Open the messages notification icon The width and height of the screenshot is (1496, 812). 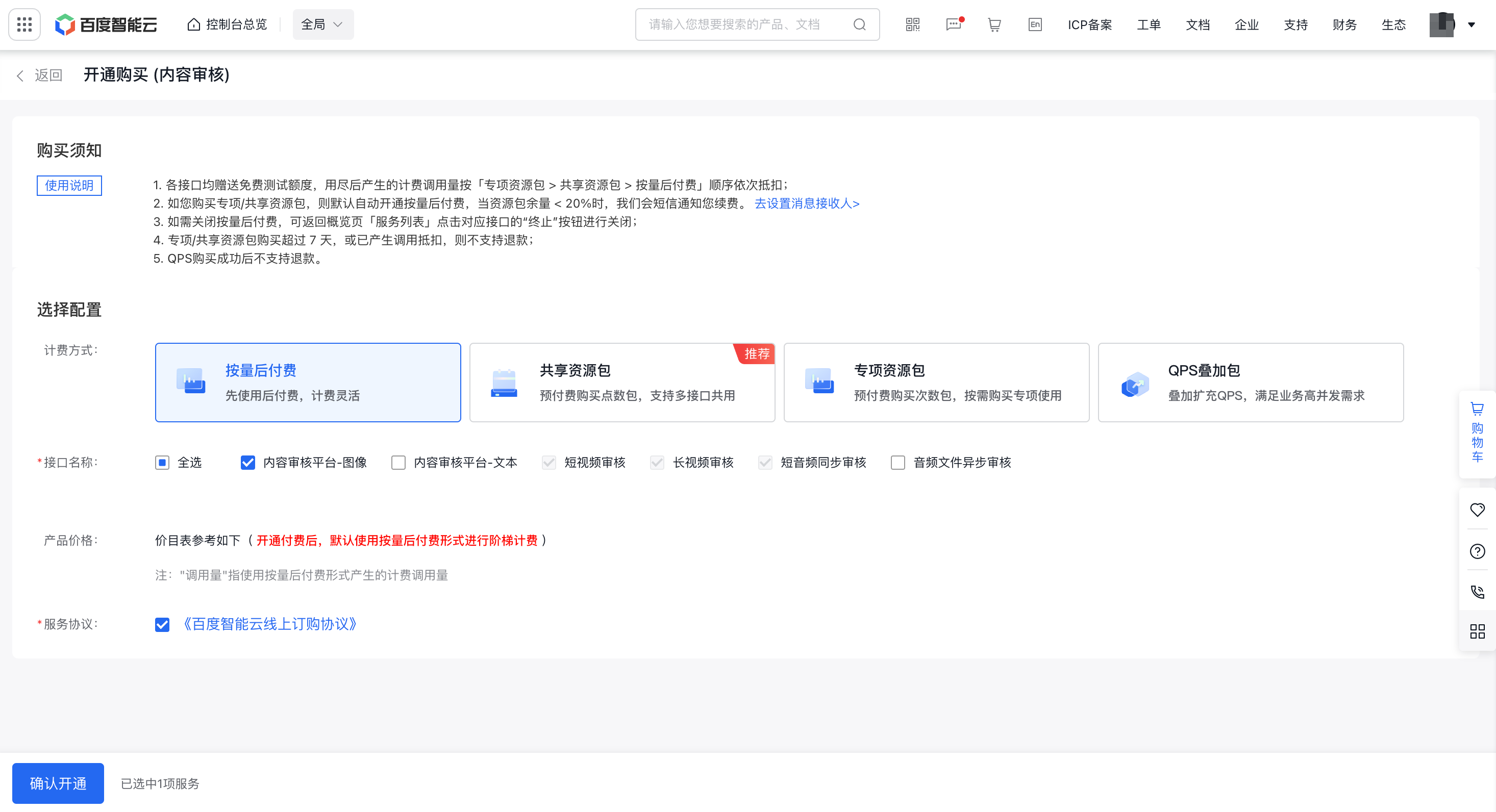[x=954, y=24]
